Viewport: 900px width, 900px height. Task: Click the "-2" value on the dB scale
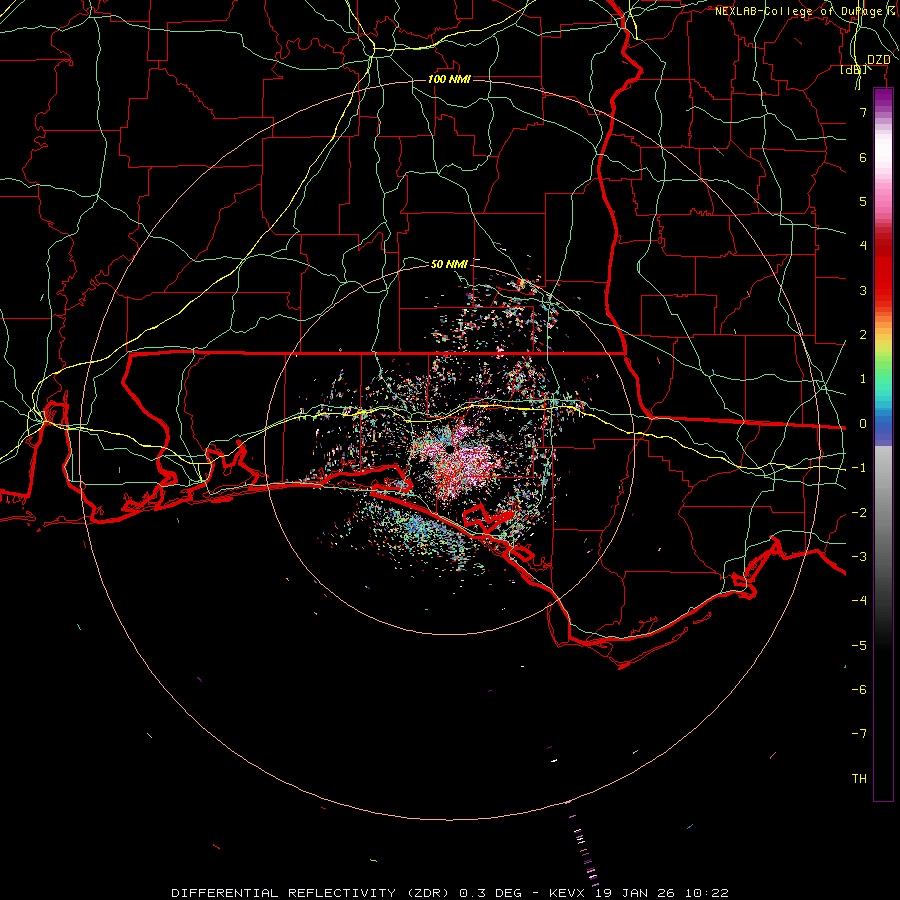point(859,513)
